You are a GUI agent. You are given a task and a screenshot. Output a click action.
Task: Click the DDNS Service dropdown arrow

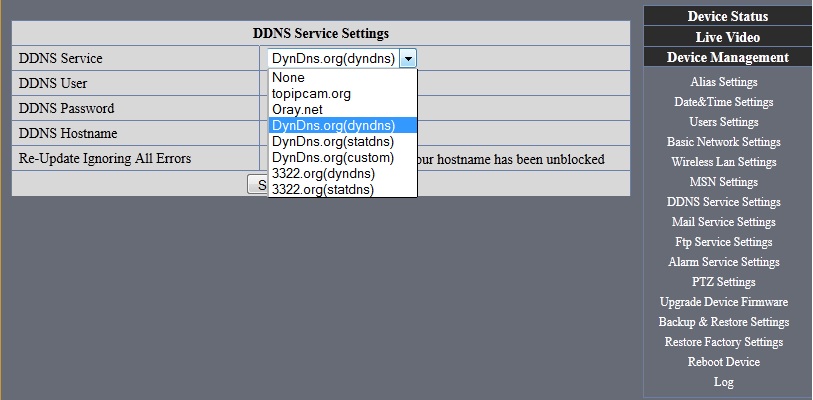click(x=408, y=59)
